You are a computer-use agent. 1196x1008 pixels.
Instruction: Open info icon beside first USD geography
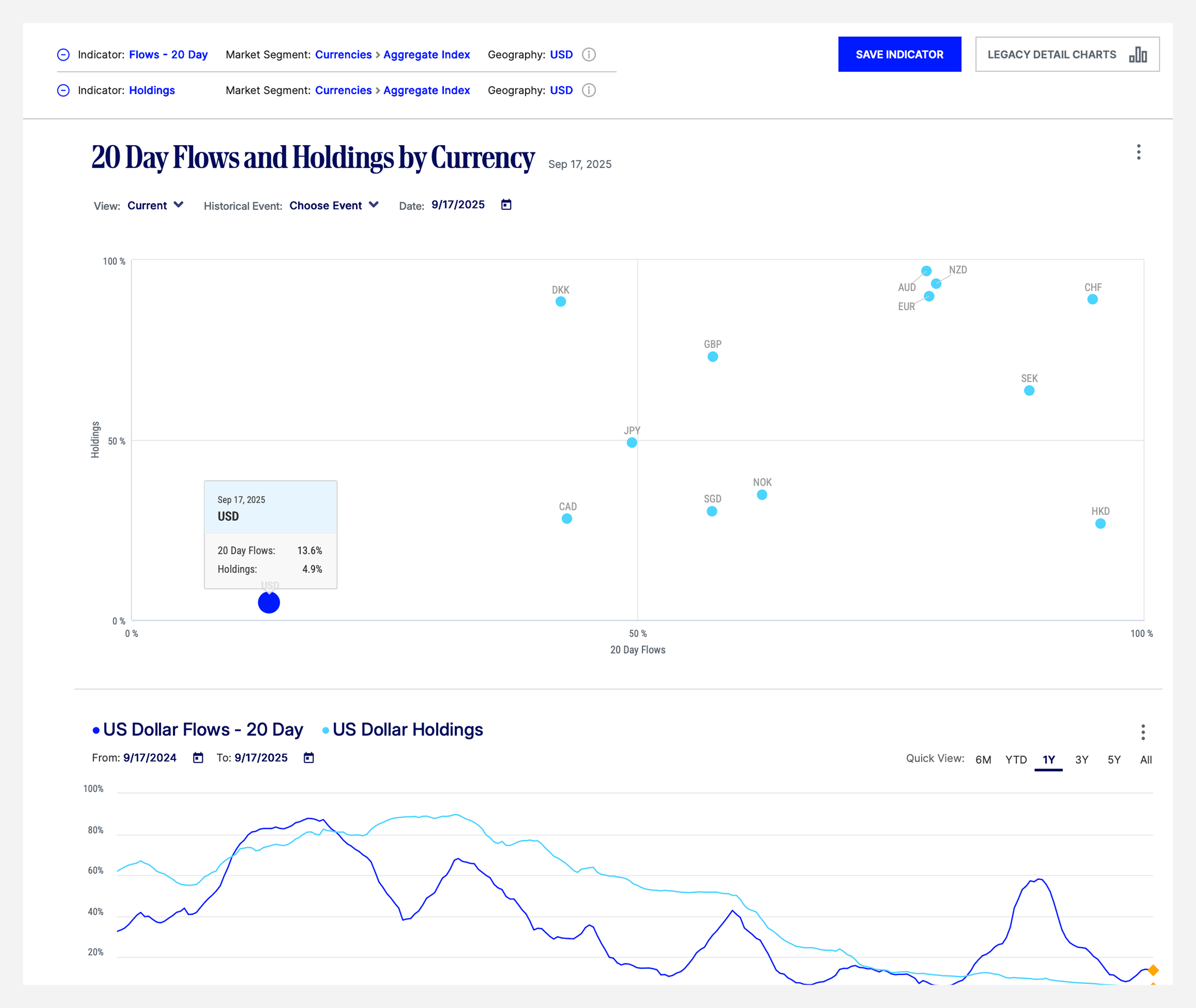[588, 55]
